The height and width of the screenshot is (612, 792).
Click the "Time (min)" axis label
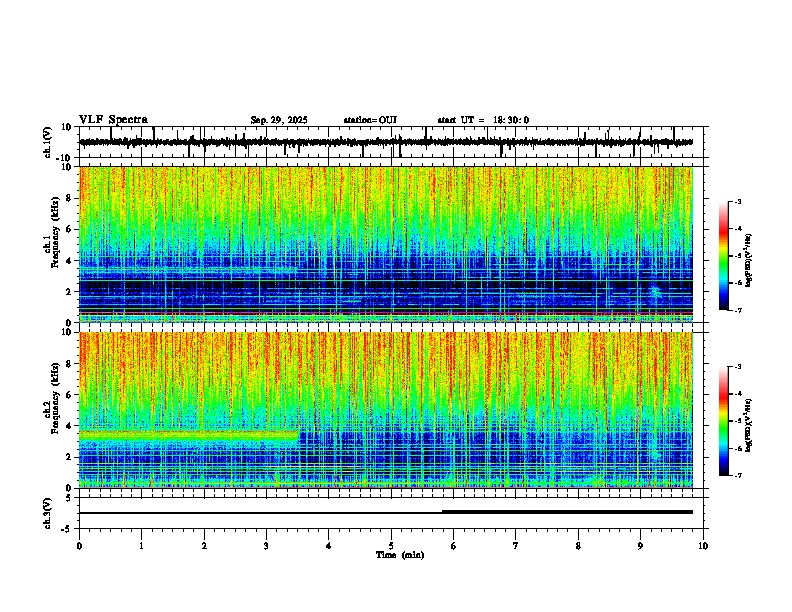[400, 555]
